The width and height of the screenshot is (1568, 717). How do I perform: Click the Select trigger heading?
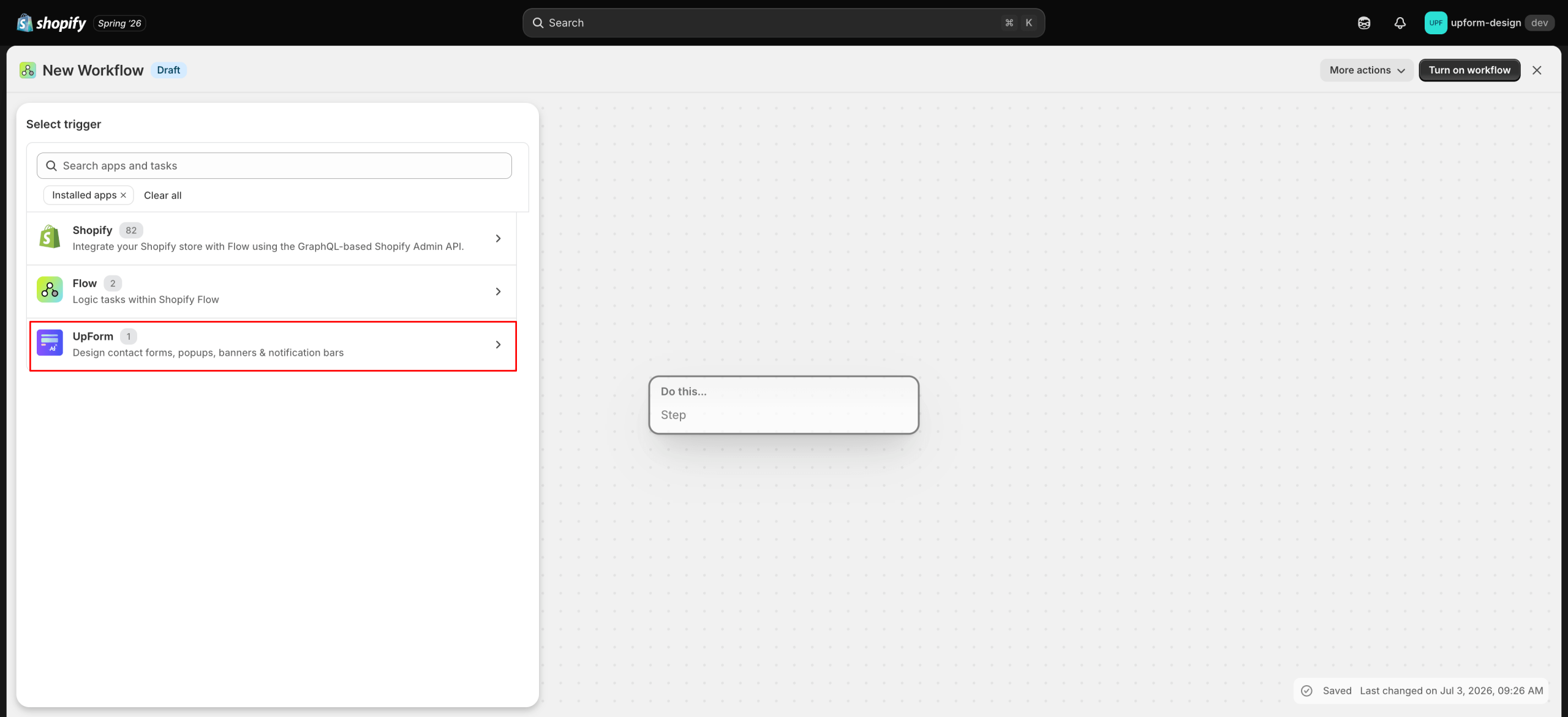(x=64, y=124)
